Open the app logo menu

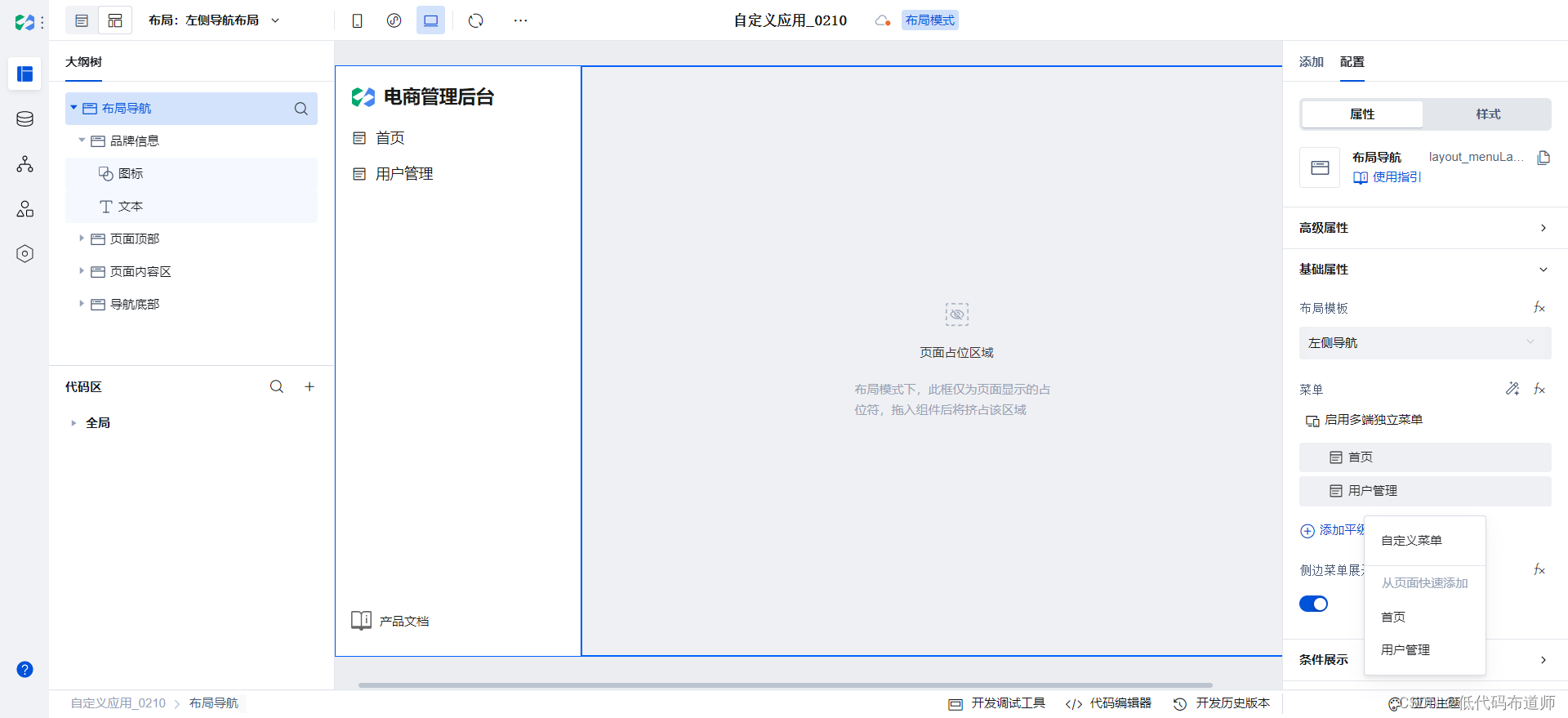coord(29,21)
